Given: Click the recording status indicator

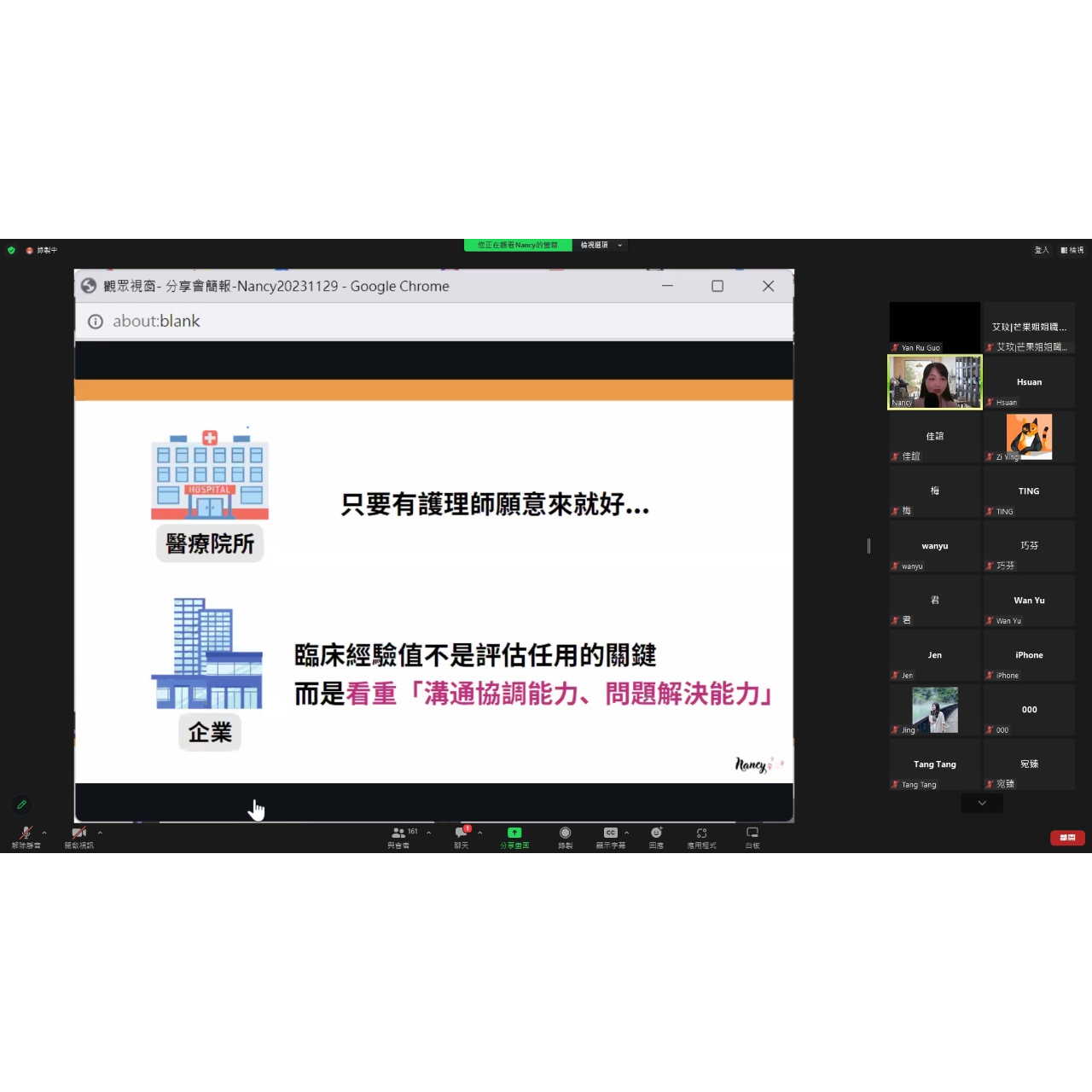Looking at the screenshot, I should [42, 250].
